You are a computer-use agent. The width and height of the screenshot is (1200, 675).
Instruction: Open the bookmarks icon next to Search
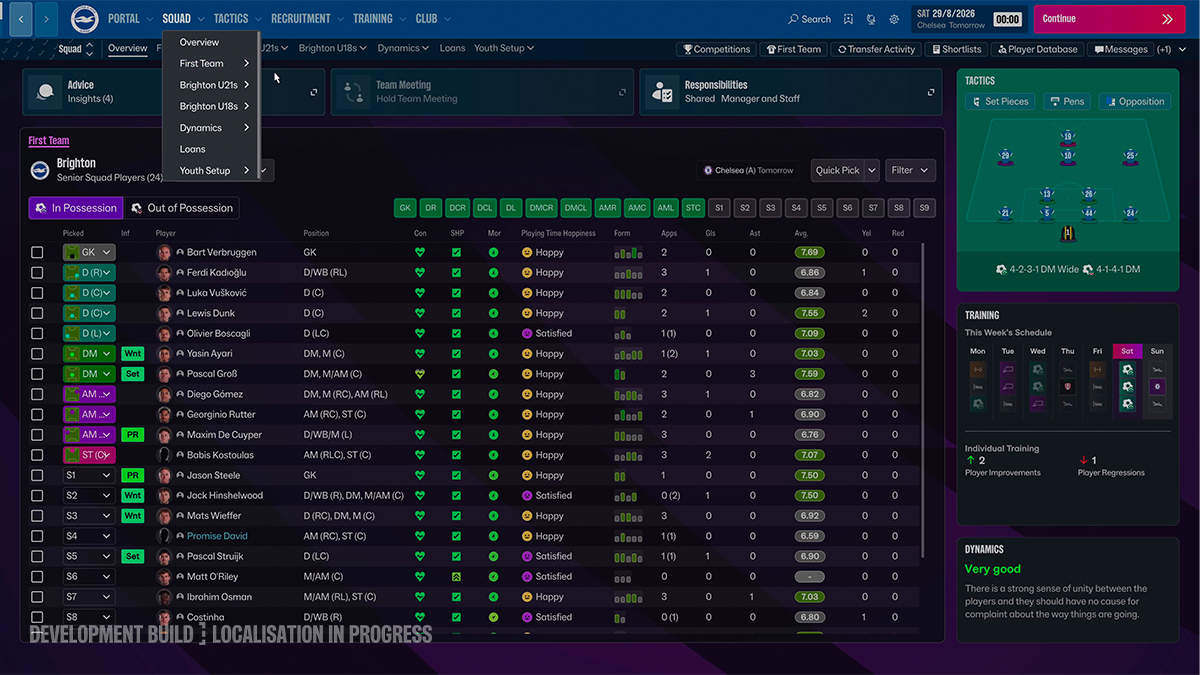[x=848, y=19]
